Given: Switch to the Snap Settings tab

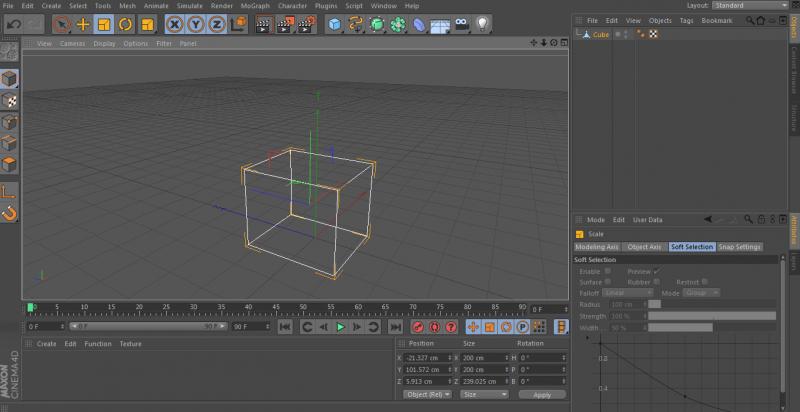Looking at the screenshot, I should pyautogui.click(x=740, y=247).
